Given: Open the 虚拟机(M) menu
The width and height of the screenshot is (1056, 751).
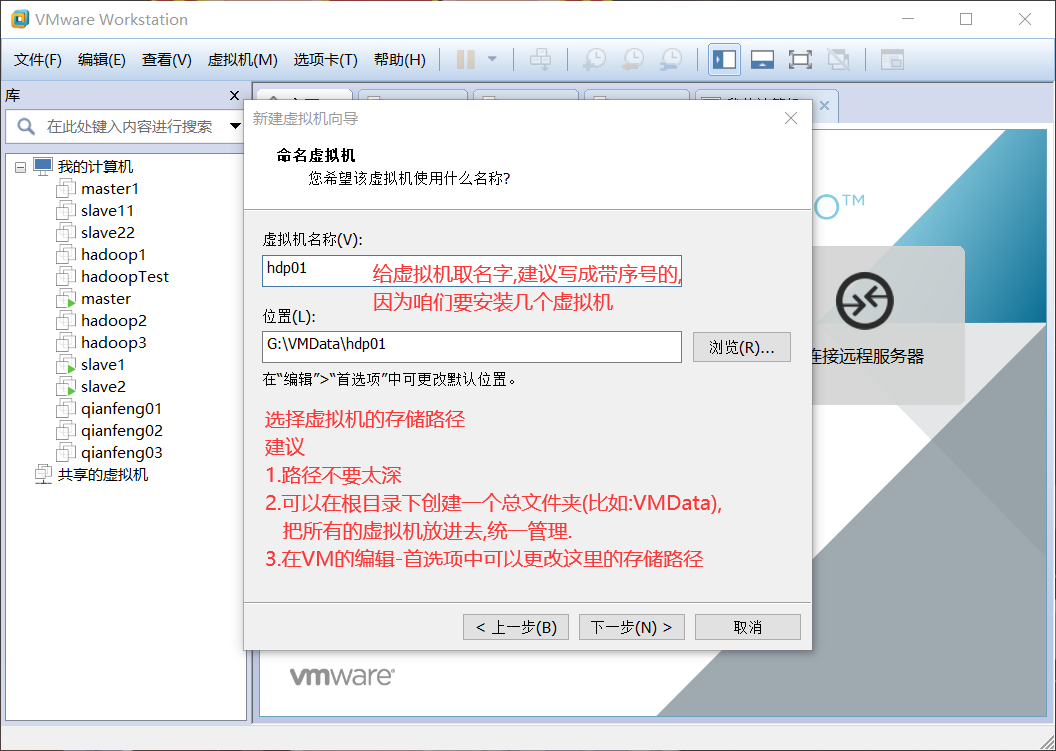Looking at the screenshot, I should coord(242,60).
